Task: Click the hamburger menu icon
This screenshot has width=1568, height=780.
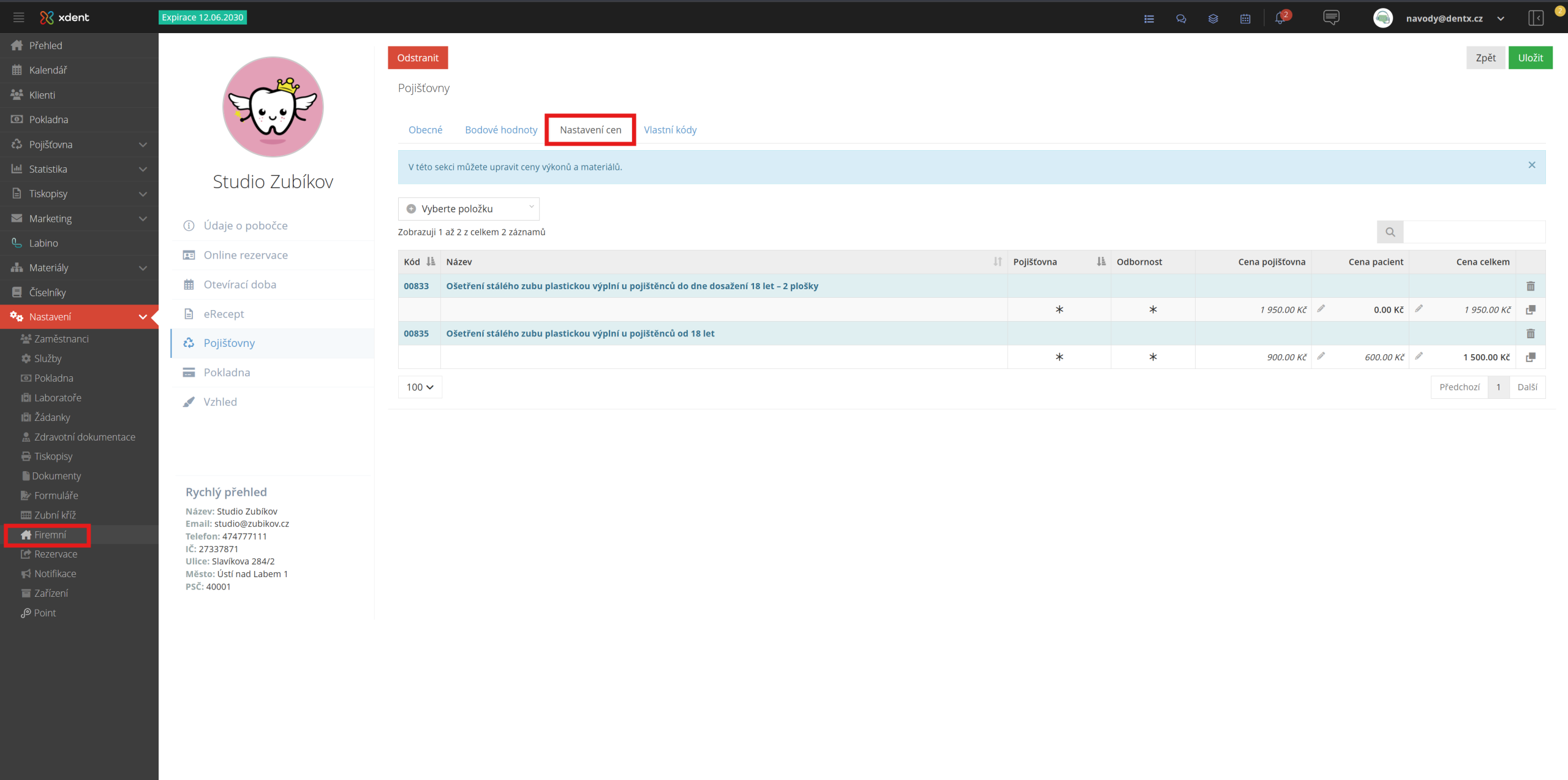Action: (x=18, y=17)
